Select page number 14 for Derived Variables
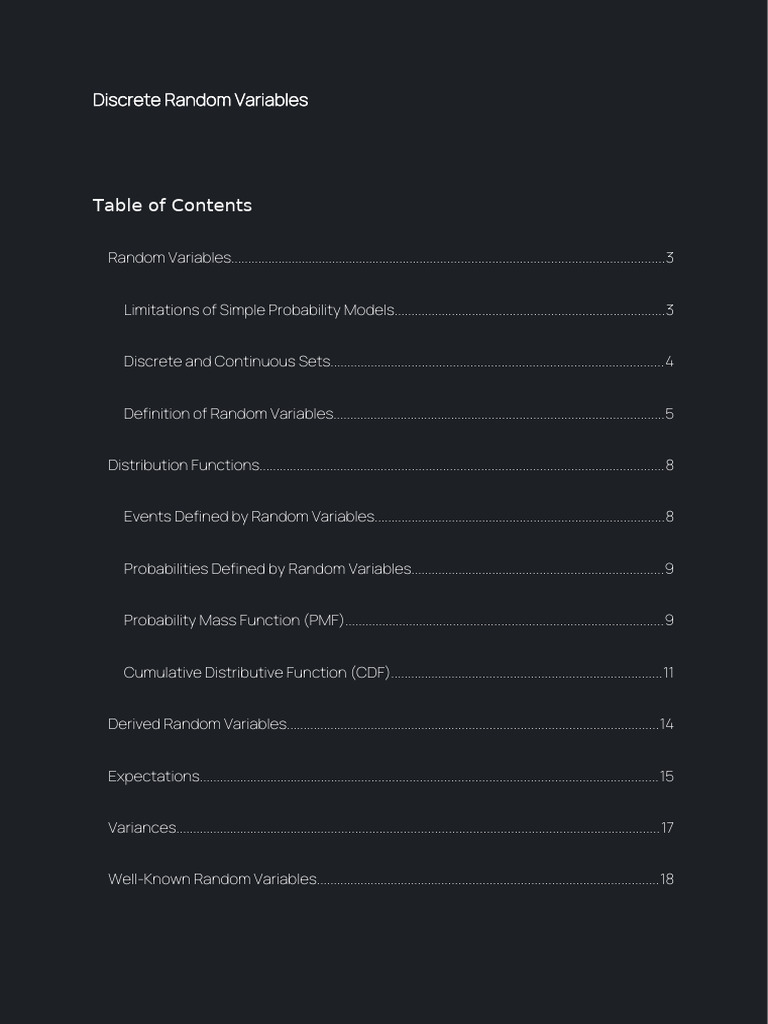This screenshot has height=1024, width=768. pyautogui.click(x=666, y=724)
